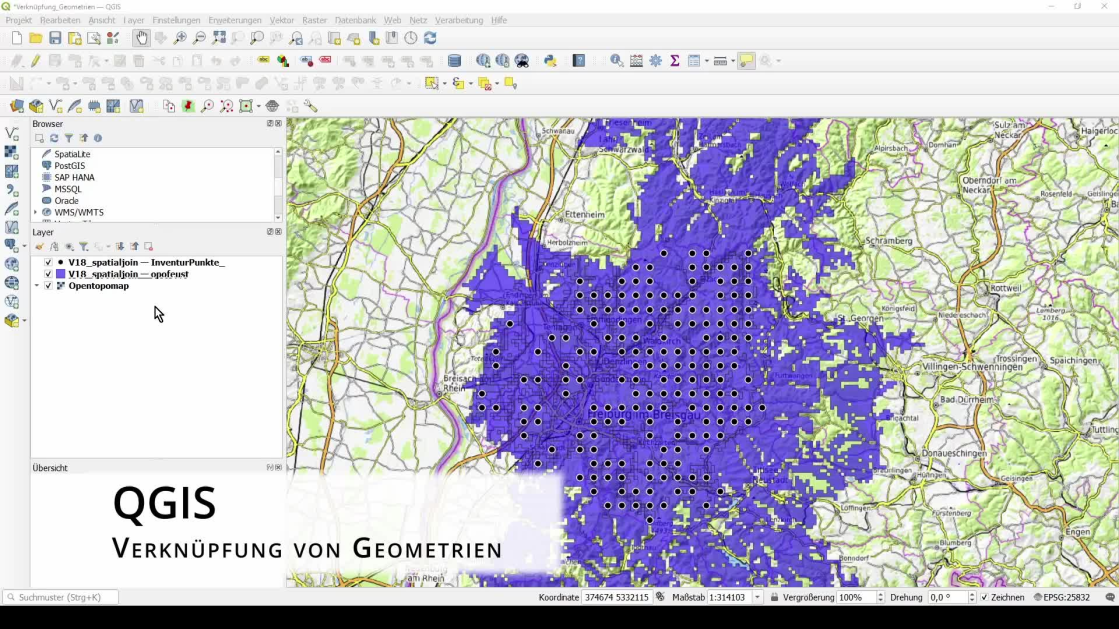Open the Projekt menu

pyautogui.click(x=19, y=20)
